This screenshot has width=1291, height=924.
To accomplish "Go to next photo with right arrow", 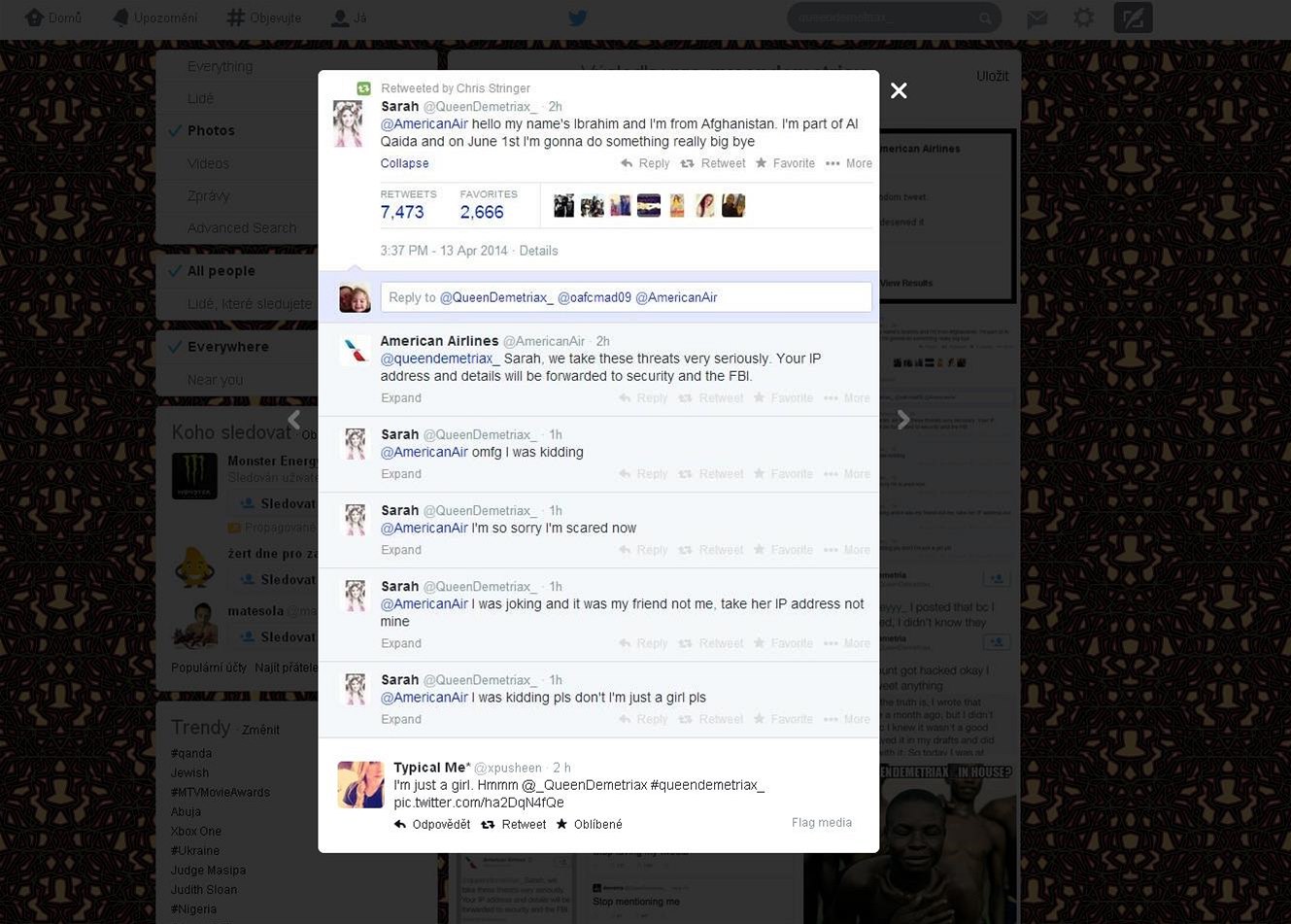I will [902, 420].
